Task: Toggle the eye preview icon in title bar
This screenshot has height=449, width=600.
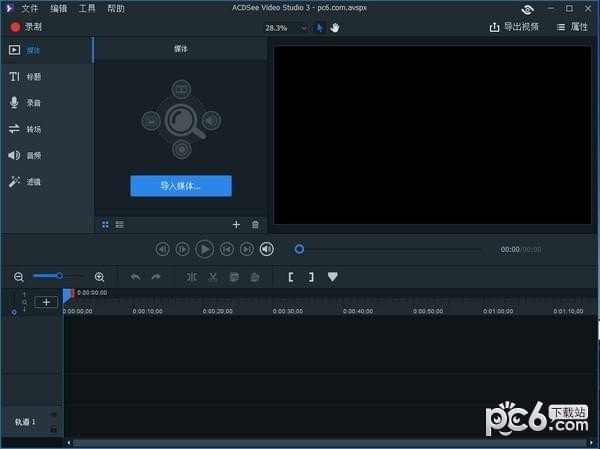Action: coord(527,9)
